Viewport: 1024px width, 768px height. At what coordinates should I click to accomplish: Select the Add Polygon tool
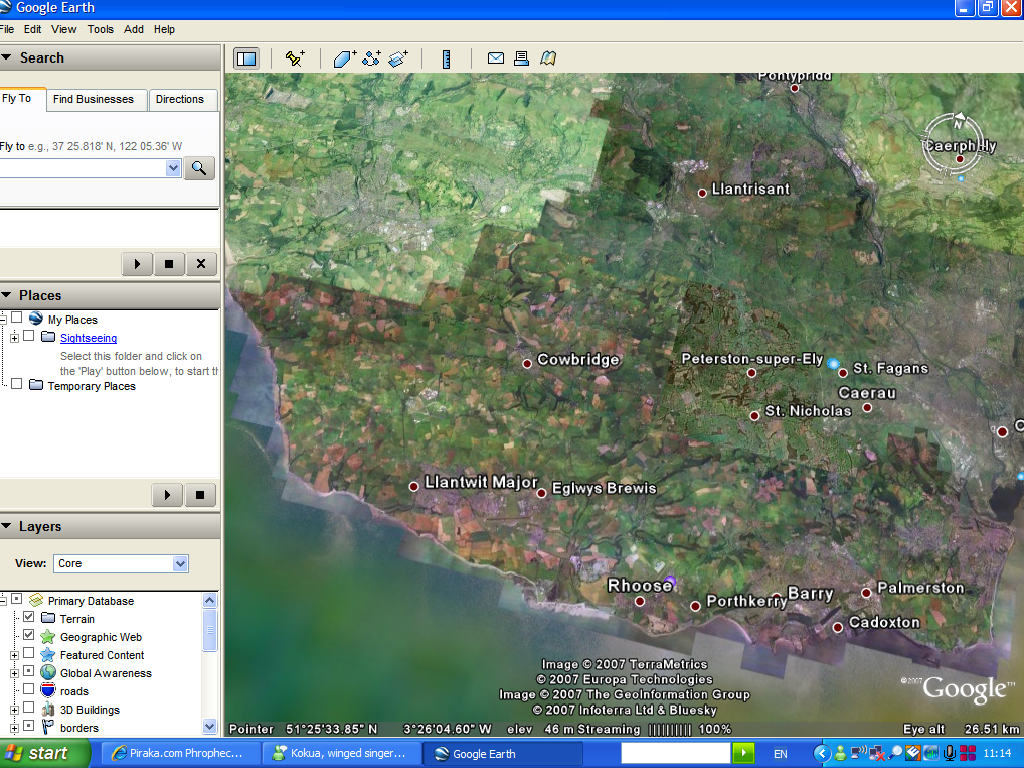(x=344, y=59)
